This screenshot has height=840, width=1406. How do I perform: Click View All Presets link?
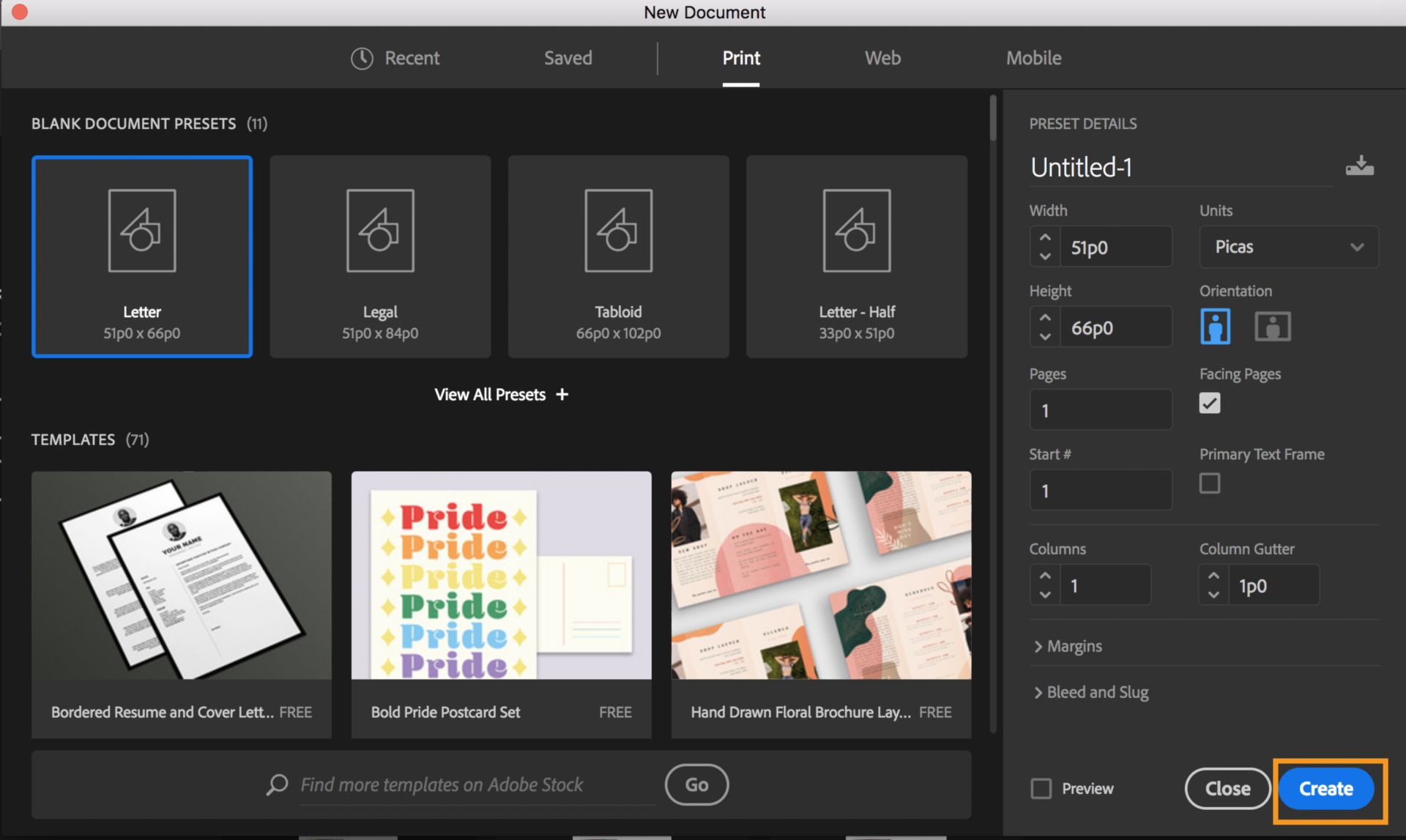point(499,393)
